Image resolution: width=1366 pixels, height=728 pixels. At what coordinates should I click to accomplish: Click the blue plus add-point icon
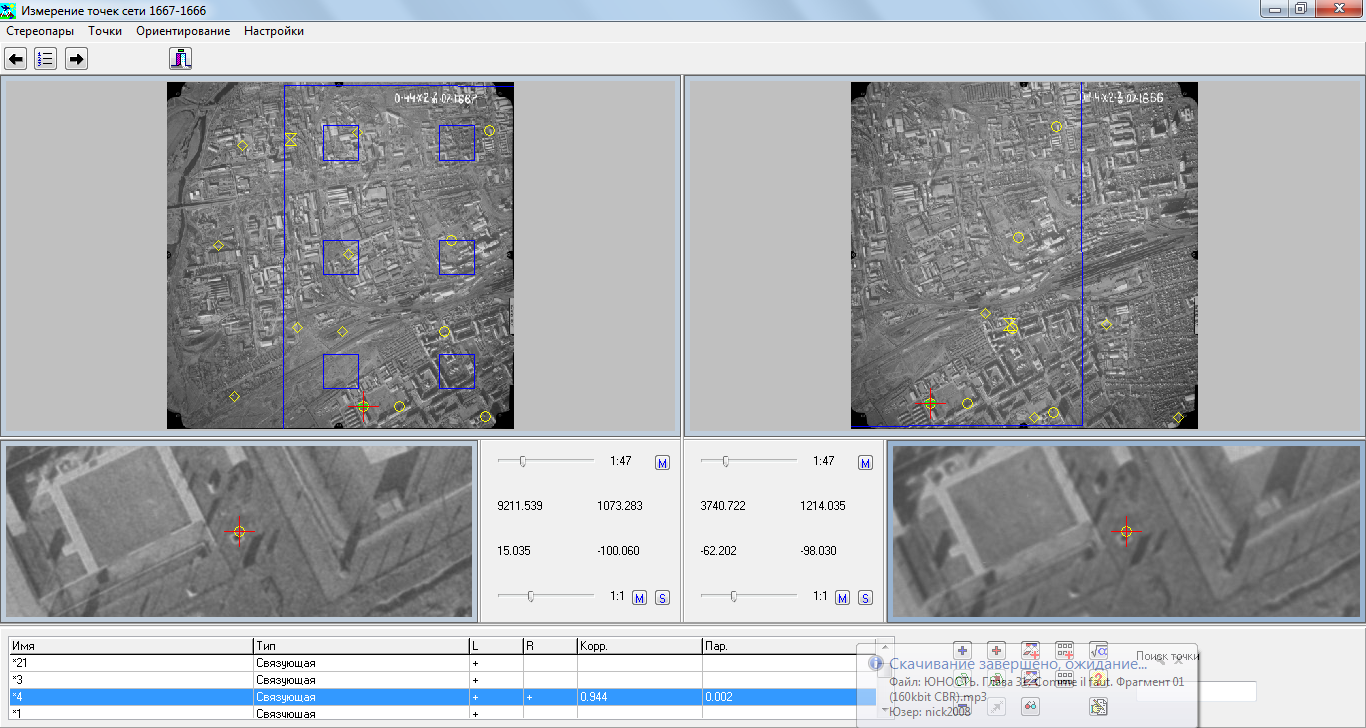point(962,651)
